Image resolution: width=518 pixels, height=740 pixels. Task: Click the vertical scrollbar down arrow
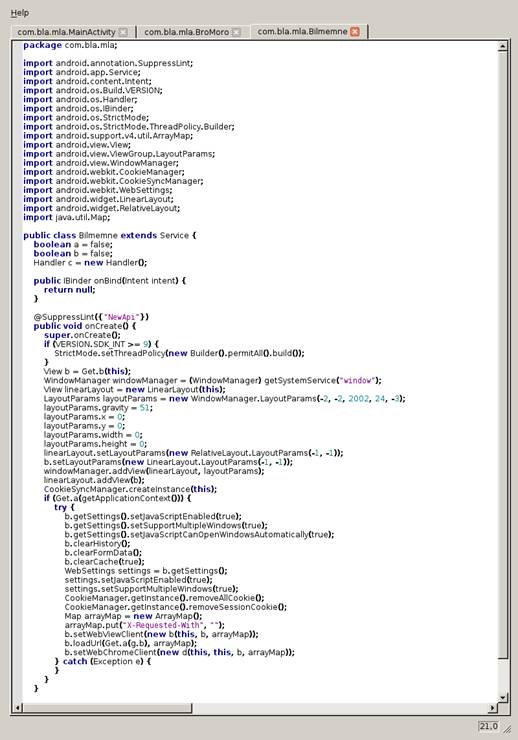[503, 698]
